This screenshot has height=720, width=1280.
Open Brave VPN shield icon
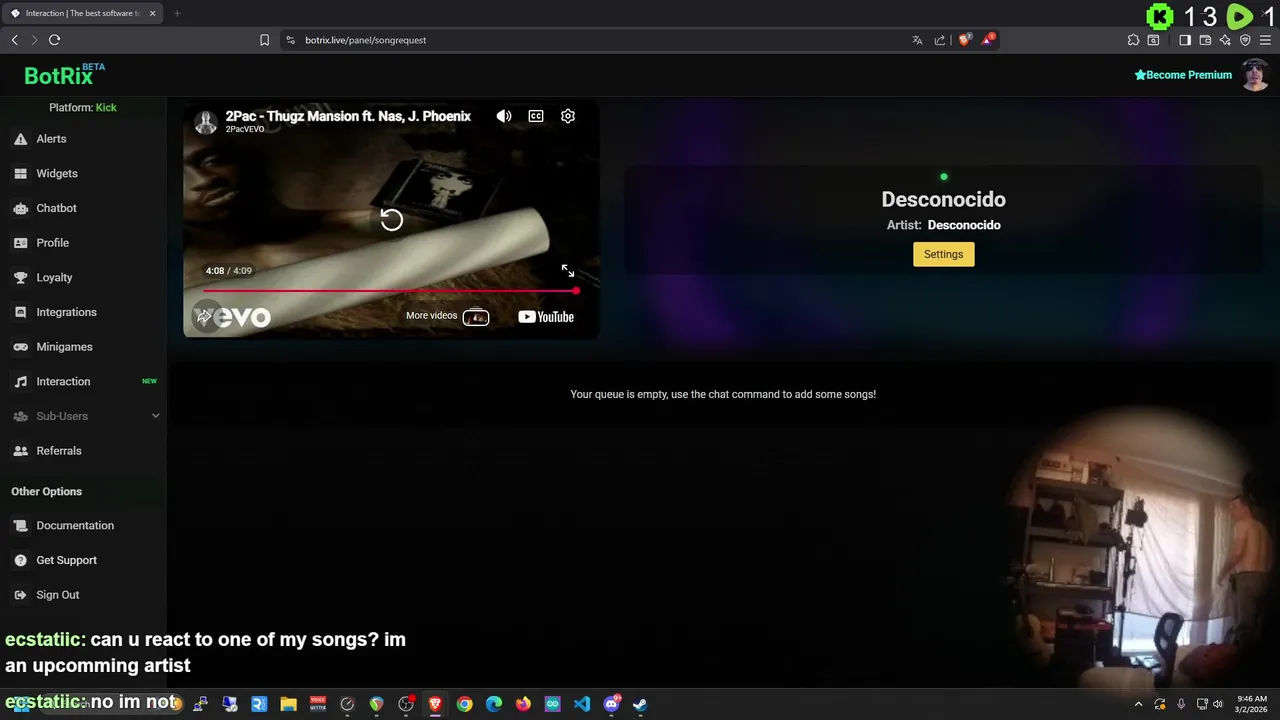(x=1245, y=40)
